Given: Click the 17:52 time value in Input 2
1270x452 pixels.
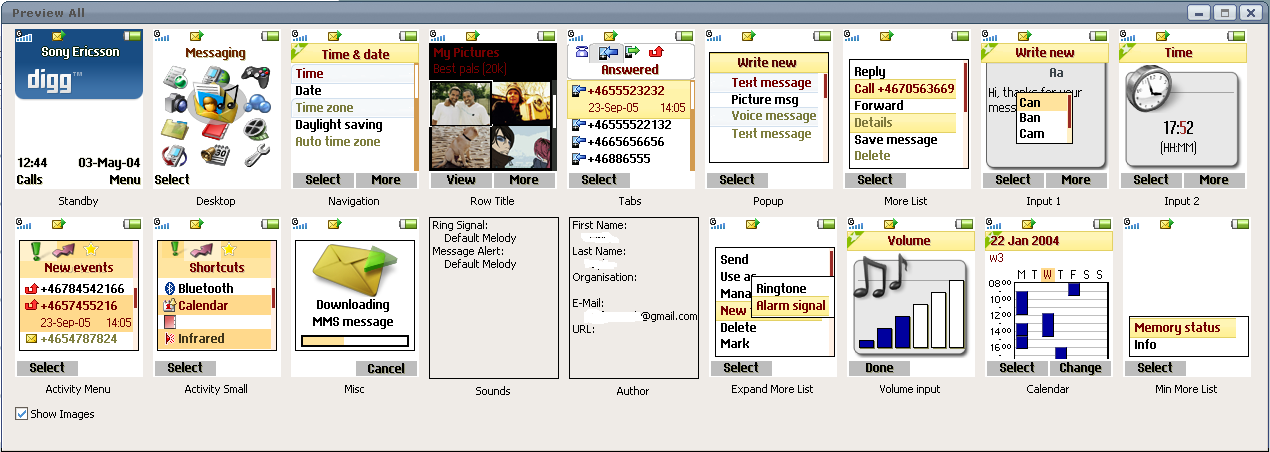Looking at the screenshot, I should click(1178, 128).
